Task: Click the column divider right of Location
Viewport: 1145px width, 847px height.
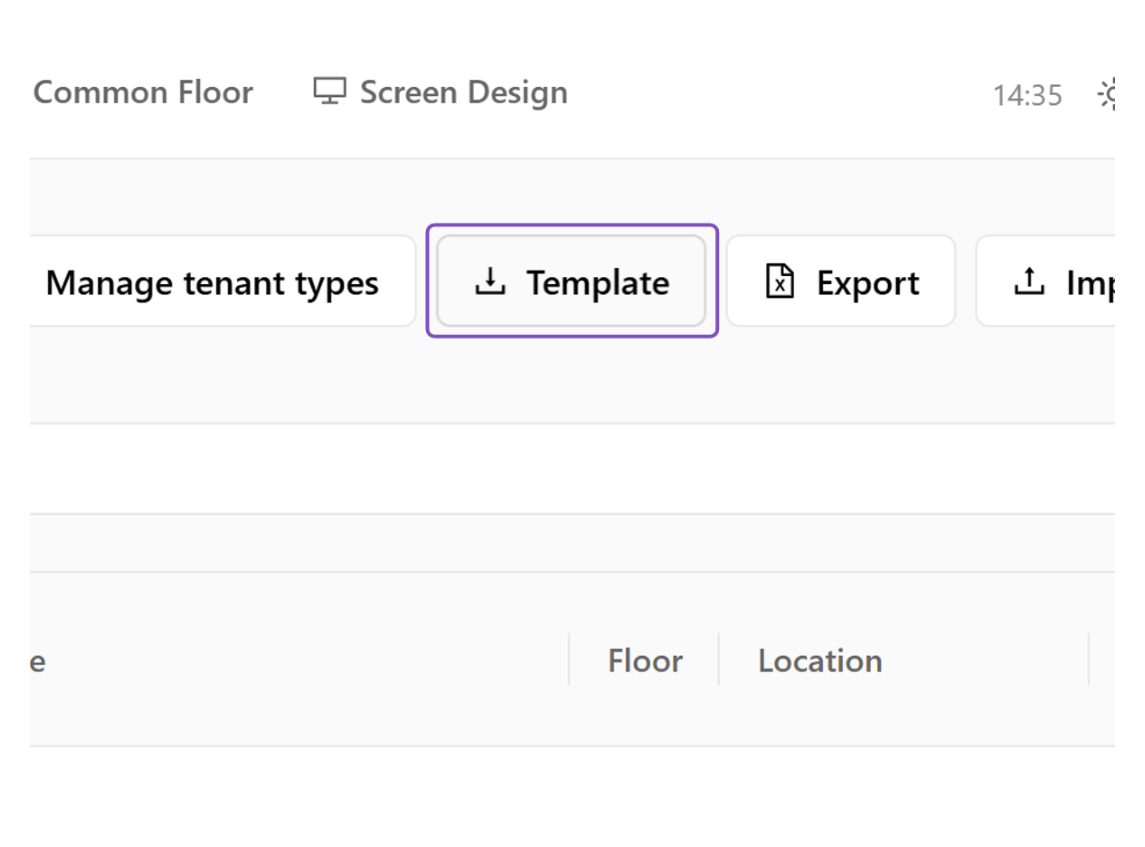Action: click(x=1089, y=659)
